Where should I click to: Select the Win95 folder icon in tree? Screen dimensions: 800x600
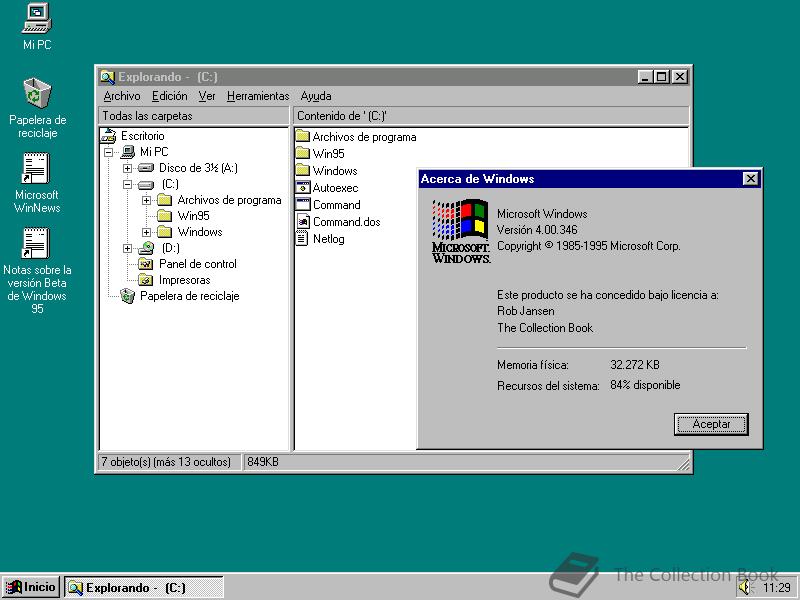pyautogui.click(x=164, y=216)
